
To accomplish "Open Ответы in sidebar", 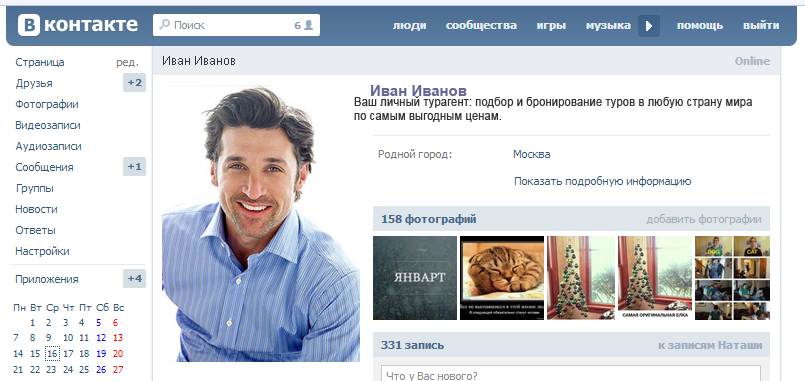I will point(35,231).
